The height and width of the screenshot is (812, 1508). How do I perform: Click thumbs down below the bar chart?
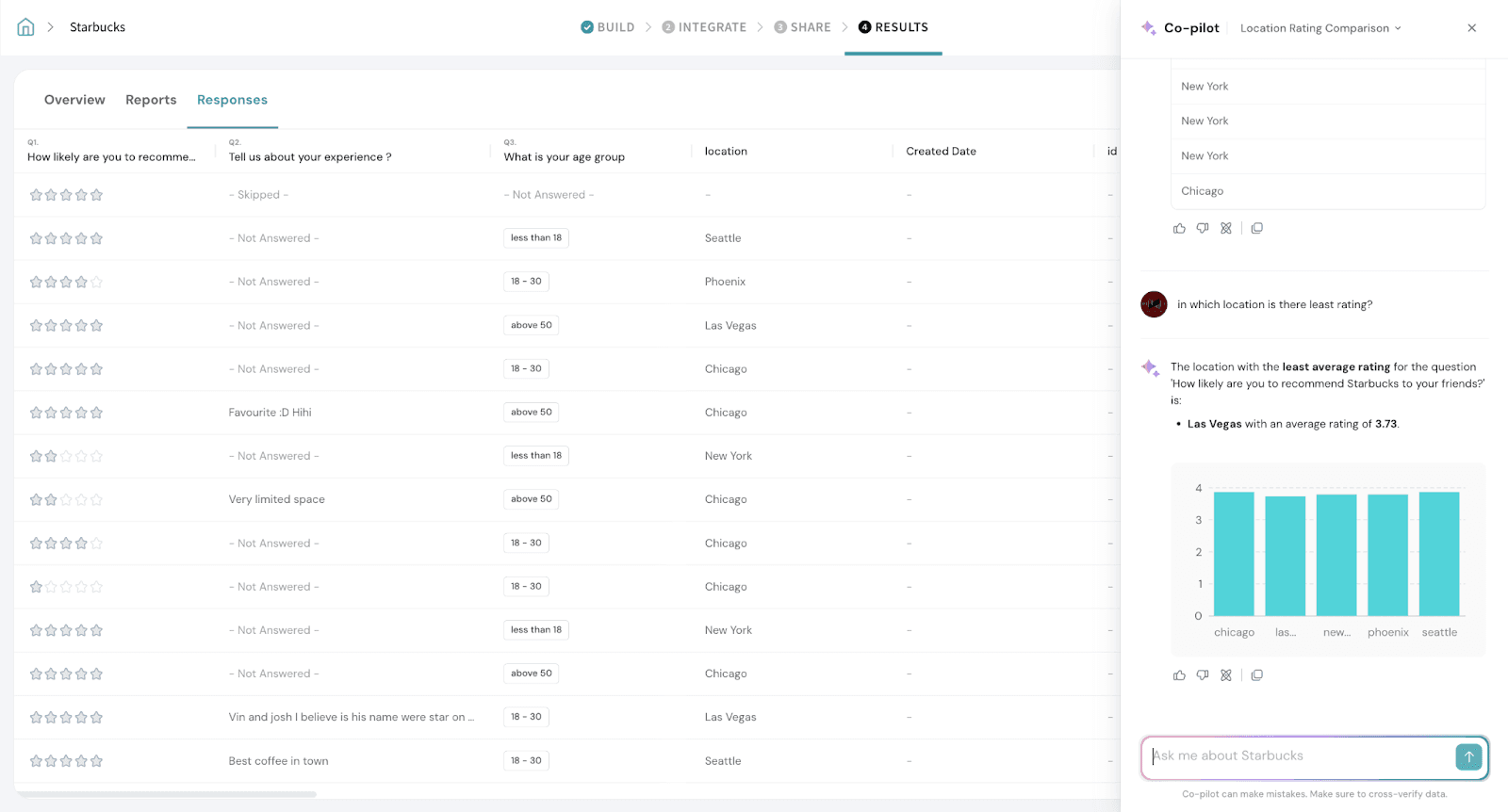click(1203, 675)
